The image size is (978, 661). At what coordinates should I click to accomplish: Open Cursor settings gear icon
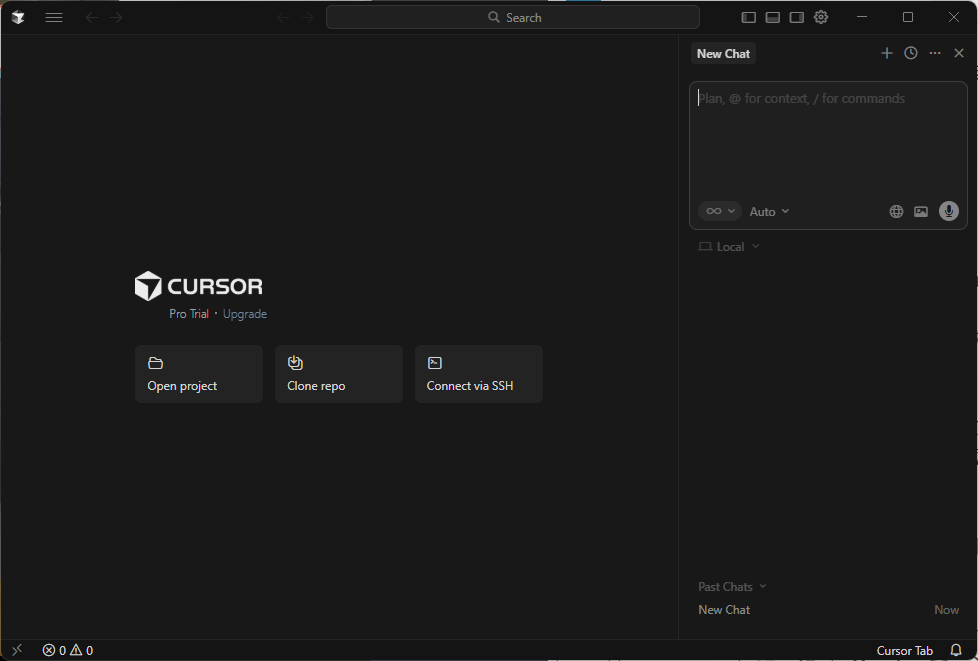821,17
